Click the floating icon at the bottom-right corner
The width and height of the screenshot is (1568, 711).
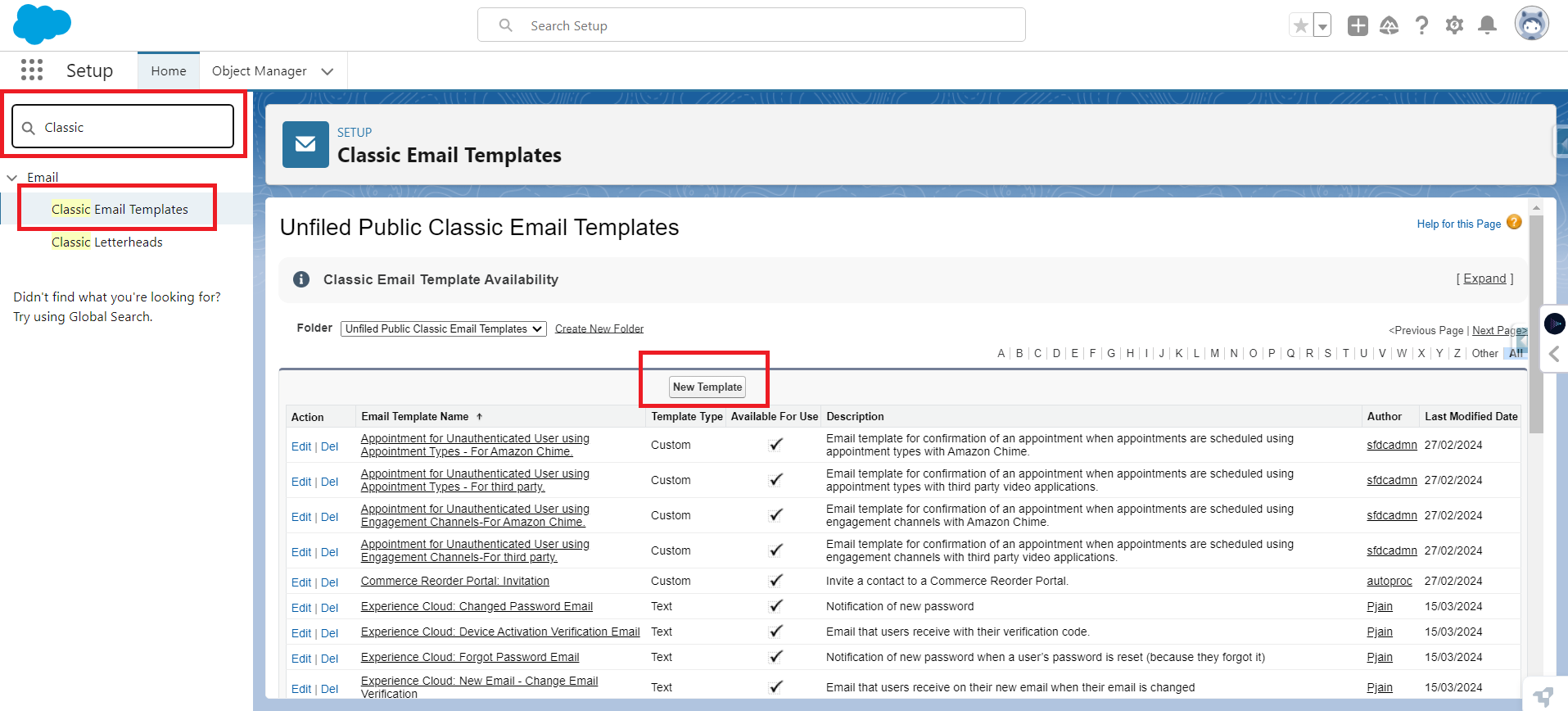(1544, 696)
